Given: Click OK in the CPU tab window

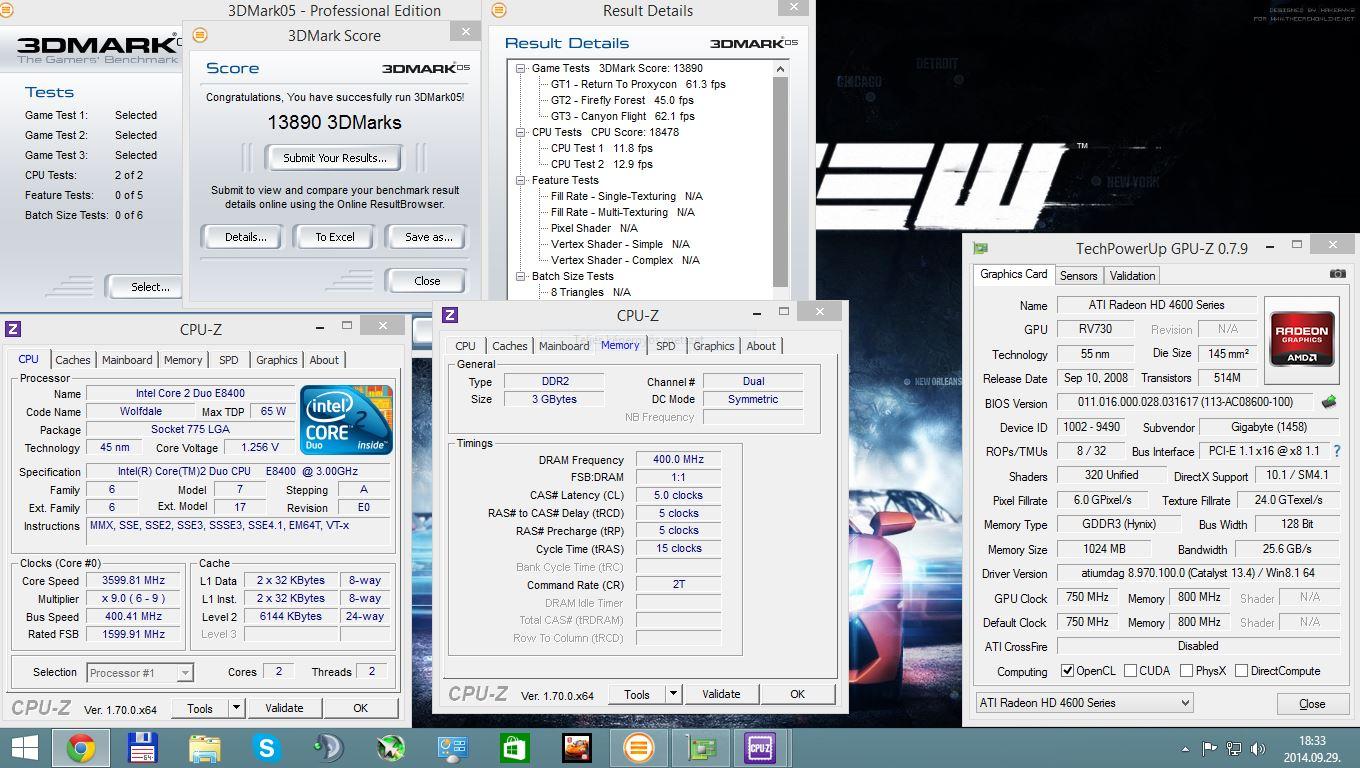Looking at the screenshot, I should (360, 708).
